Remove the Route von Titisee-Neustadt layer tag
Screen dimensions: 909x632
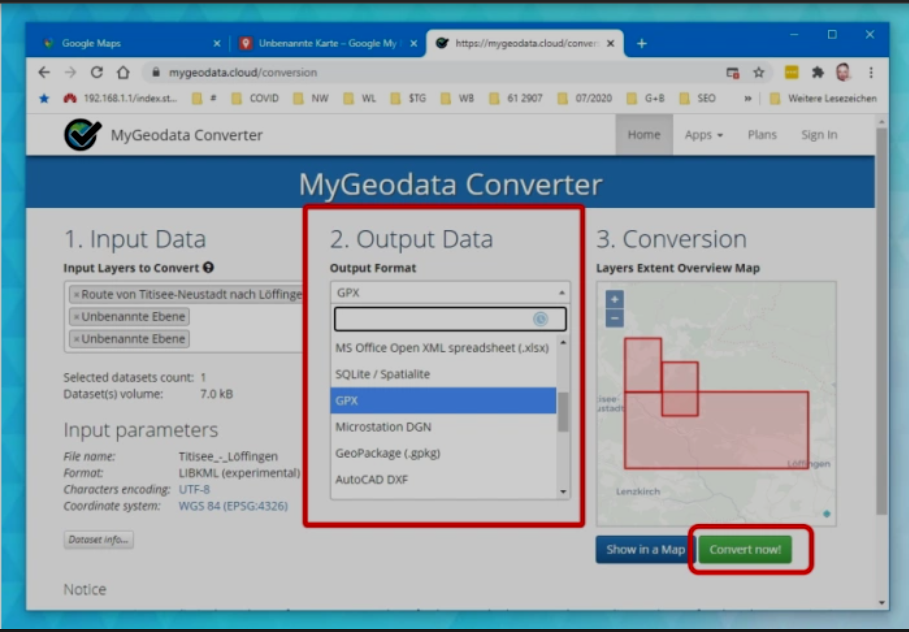point(77,295)
